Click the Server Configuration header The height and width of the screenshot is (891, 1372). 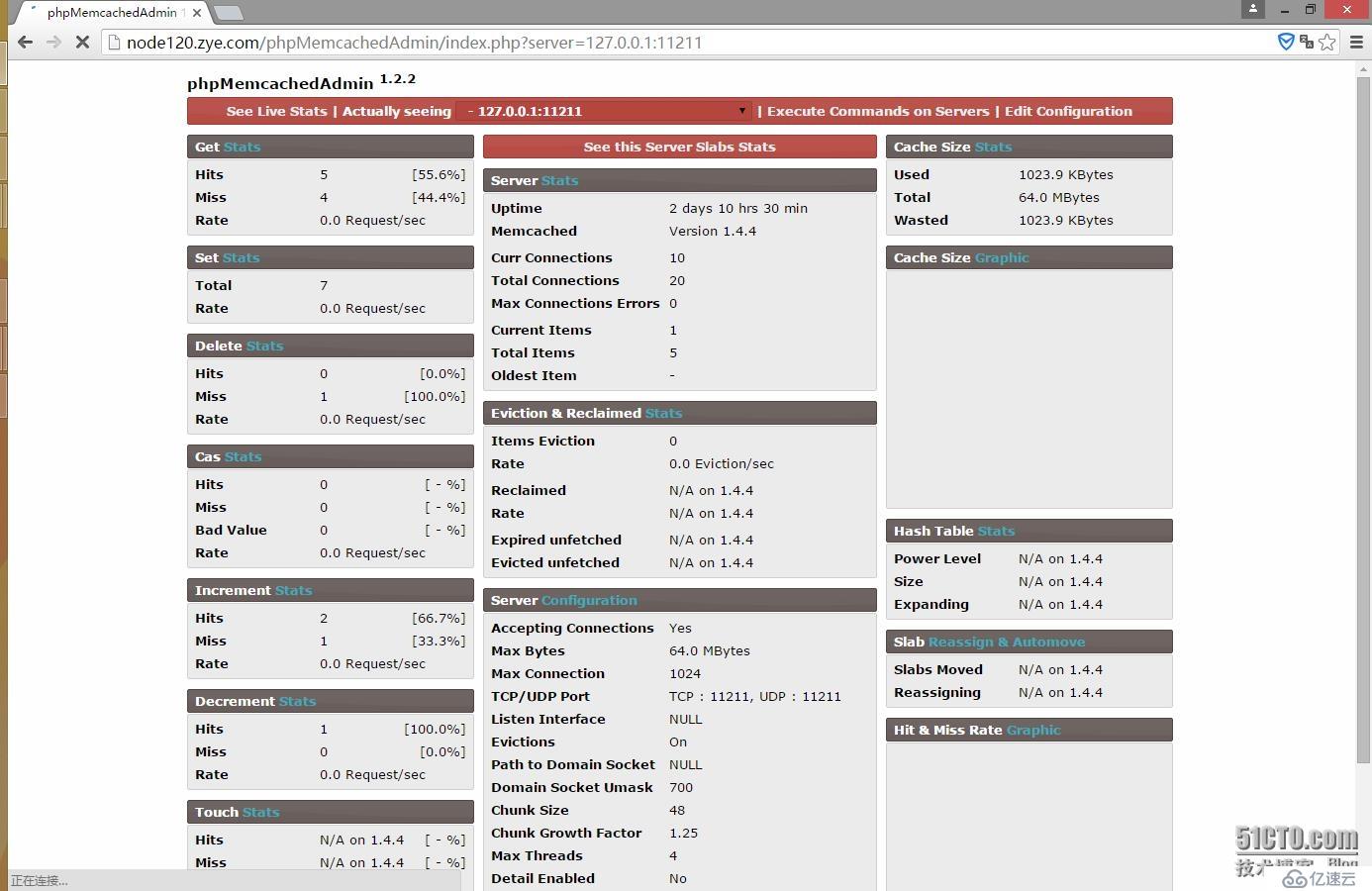(x=680, y=600)
